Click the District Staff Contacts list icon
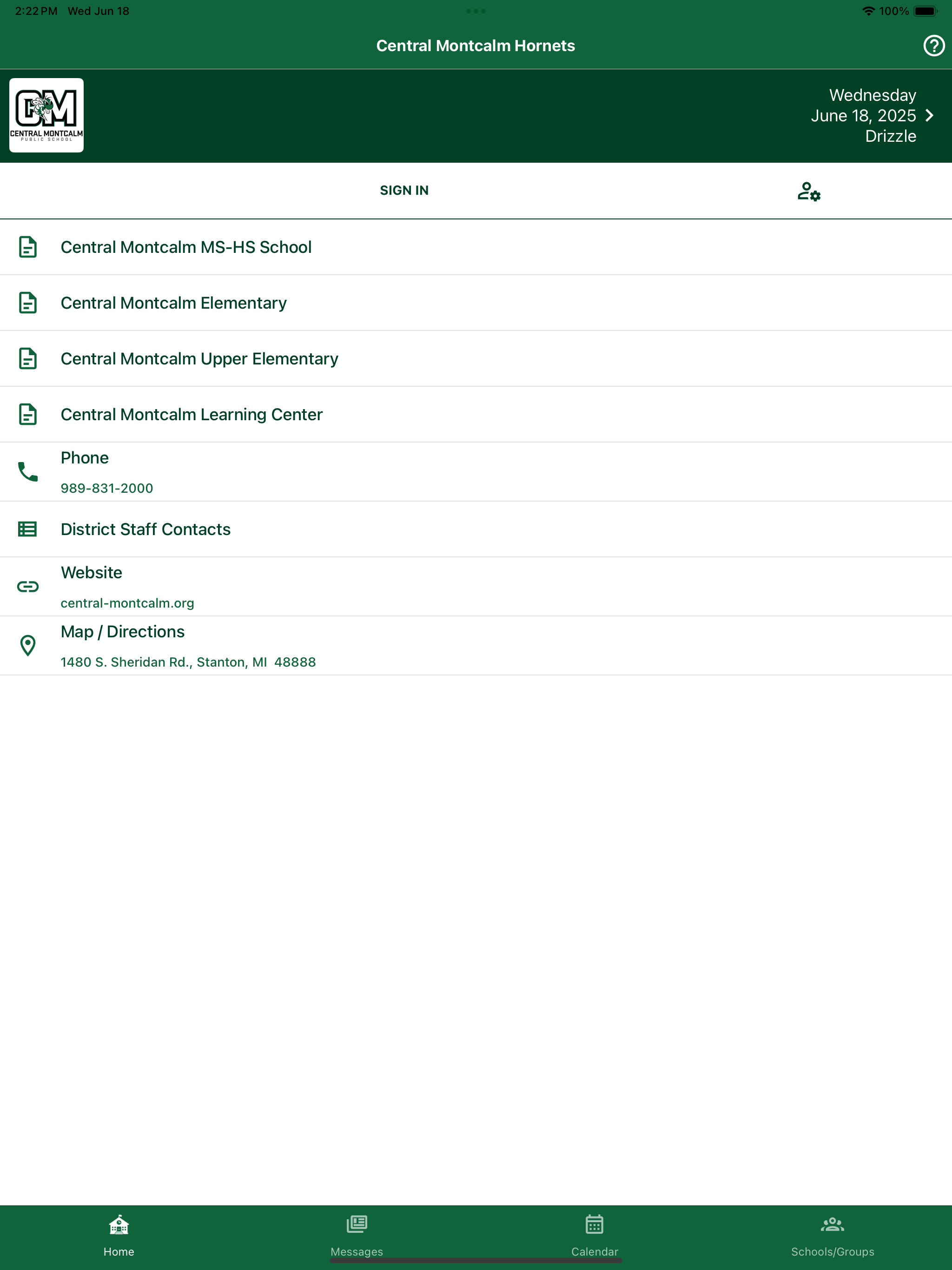This screenshot has height=1270, width=952. [27, 529]
